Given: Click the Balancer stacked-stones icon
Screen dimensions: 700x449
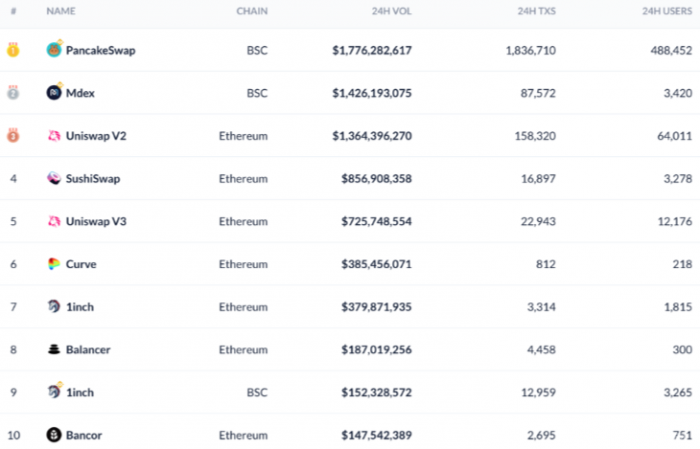Looking at the screenshot, I should [x=53, y=350].
